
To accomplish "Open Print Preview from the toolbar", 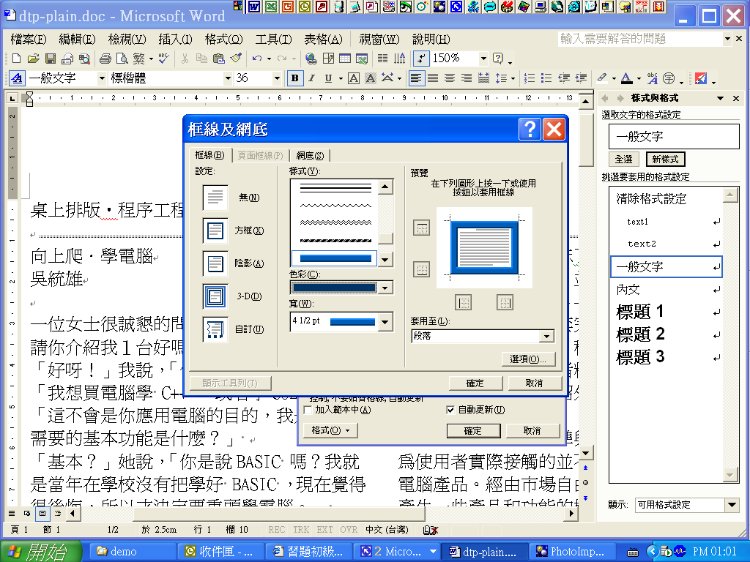I will point(122,58).
